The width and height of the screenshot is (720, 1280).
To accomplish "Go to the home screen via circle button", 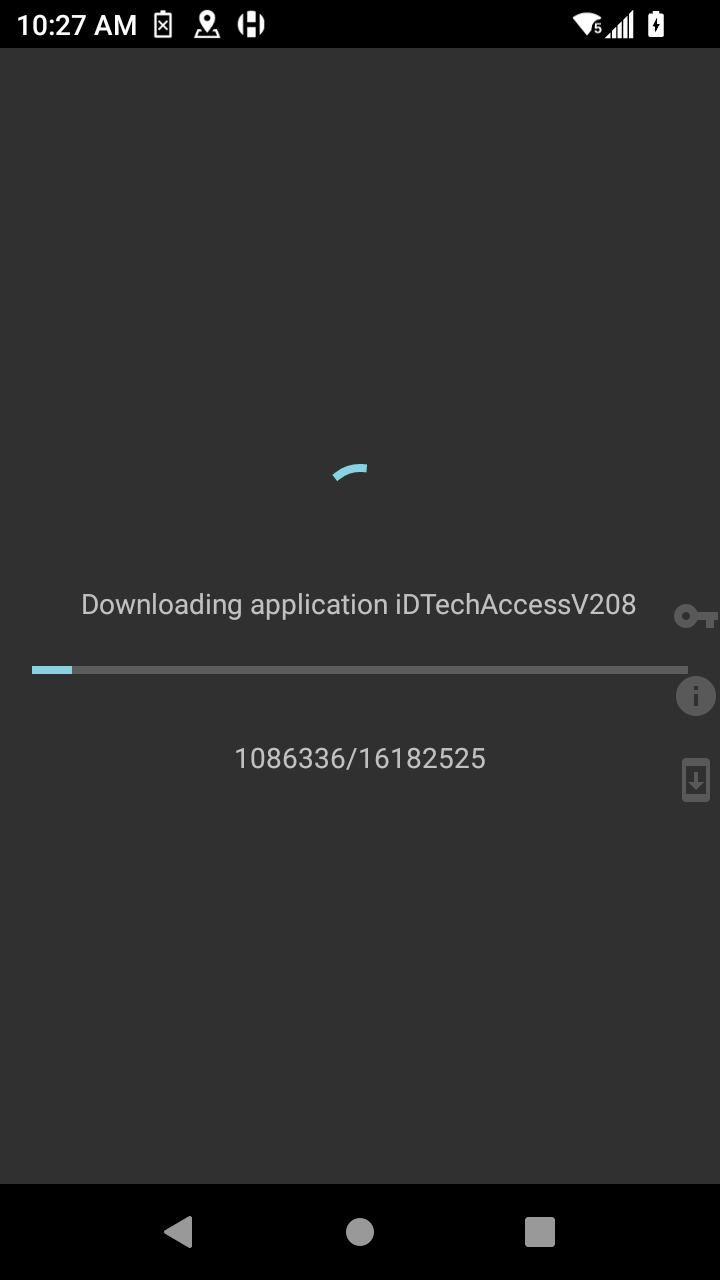I will pos(360,1232).
